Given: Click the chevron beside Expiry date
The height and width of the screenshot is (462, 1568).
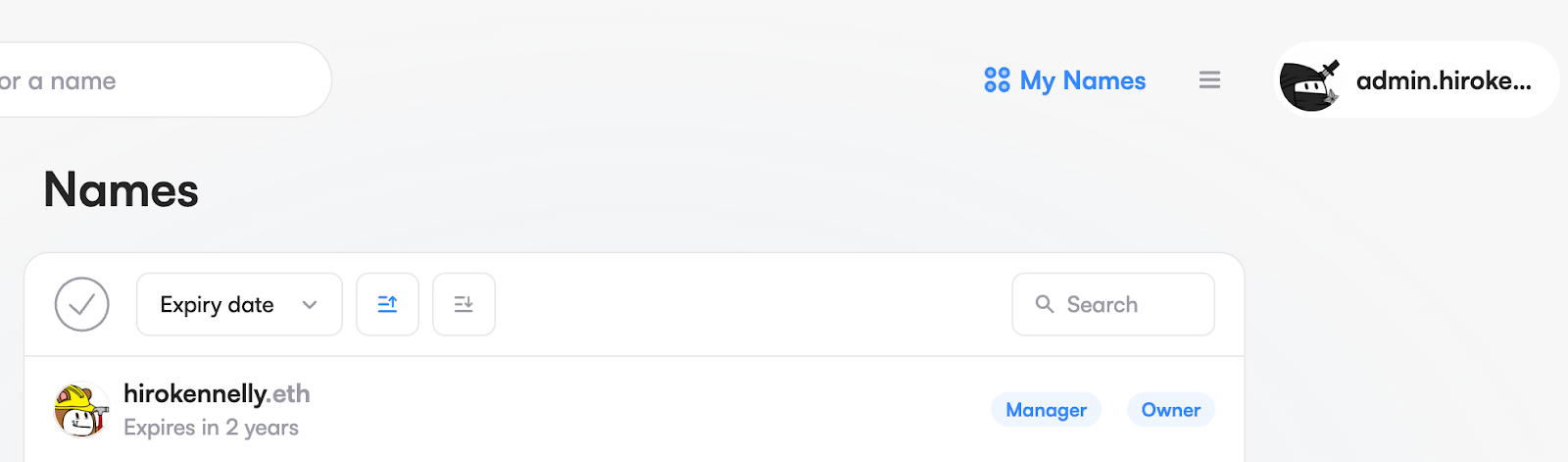Looking at the screenshot, I should (310, 305).
